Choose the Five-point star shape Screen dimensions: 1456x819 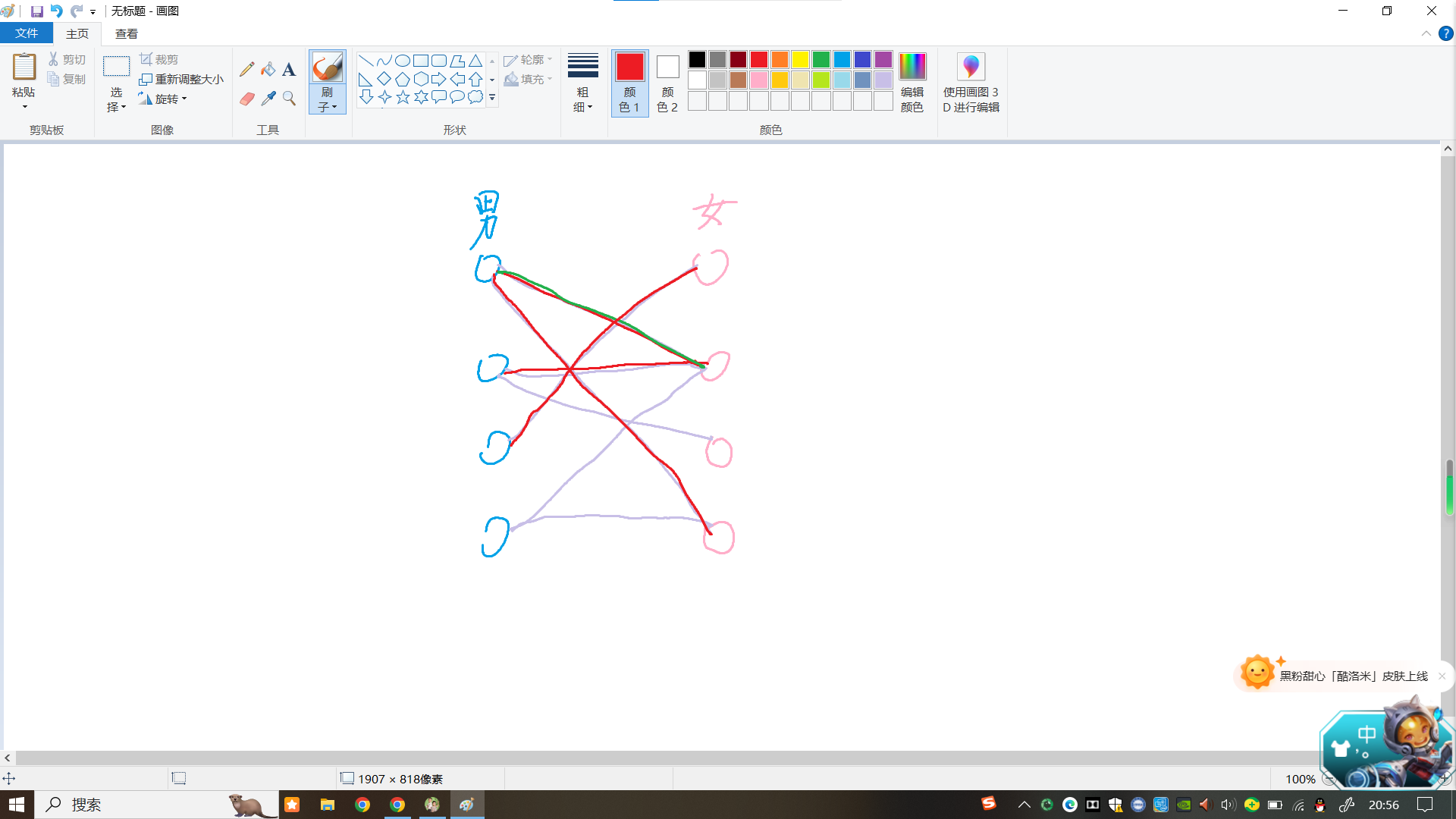(x=403, y=97)
